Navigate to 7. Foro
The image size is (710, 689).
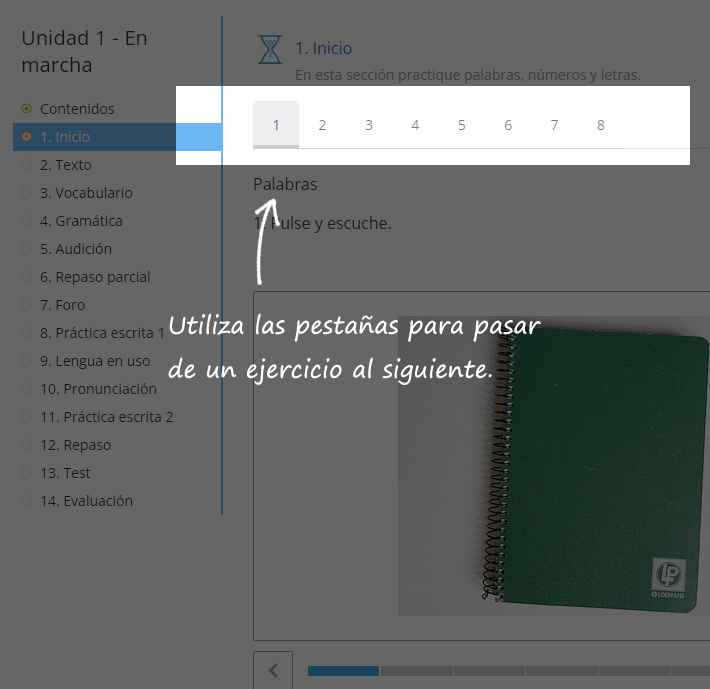click(62, 305)
